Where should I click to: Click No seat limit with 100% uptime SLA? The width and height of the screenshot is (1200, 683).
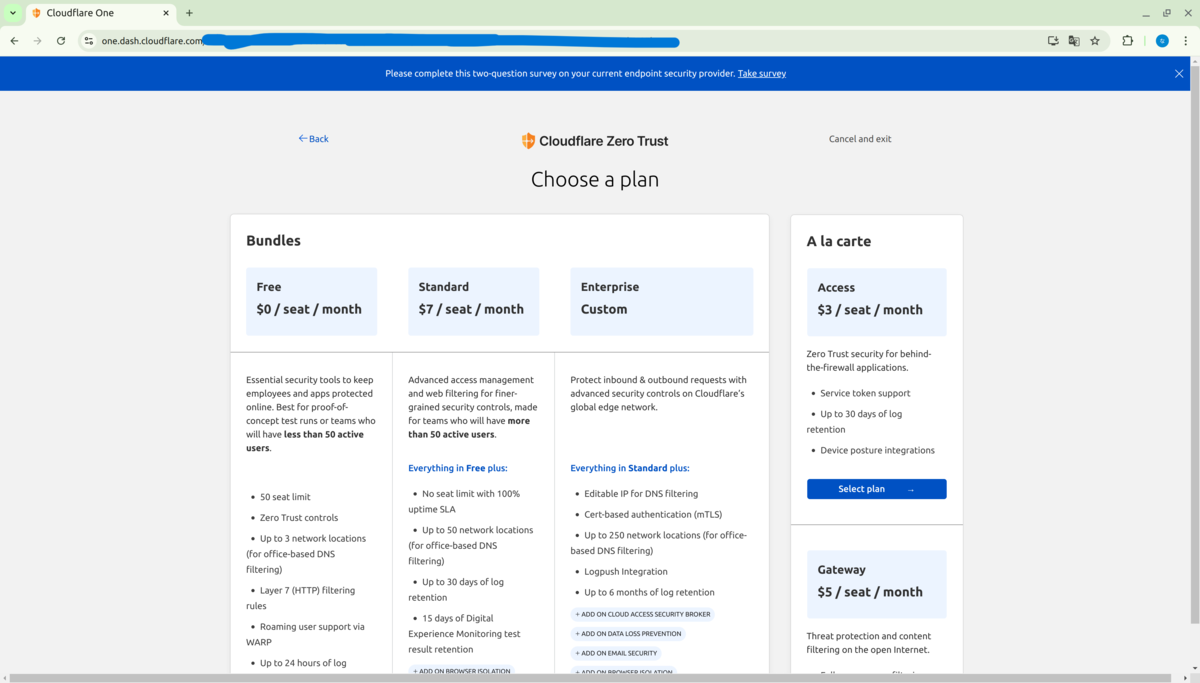tap(464, 501)
